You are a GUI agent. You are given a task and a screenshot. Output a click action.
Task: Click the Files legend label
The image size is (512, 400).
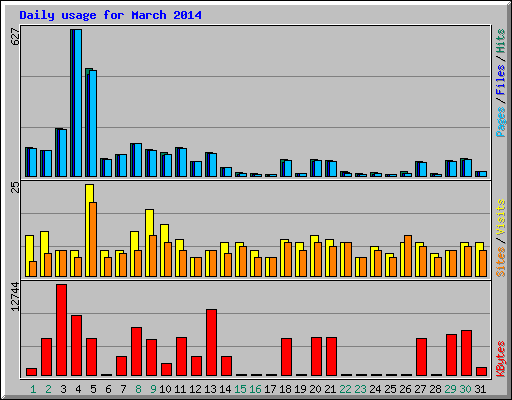coord(500,80)
